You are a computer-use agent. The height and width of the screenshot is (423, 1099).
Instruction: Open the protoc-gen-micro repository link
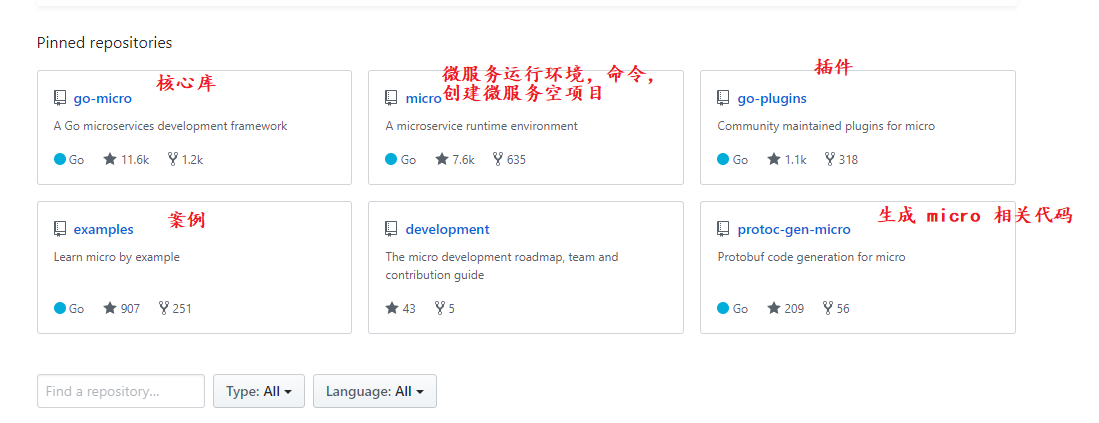794,230
